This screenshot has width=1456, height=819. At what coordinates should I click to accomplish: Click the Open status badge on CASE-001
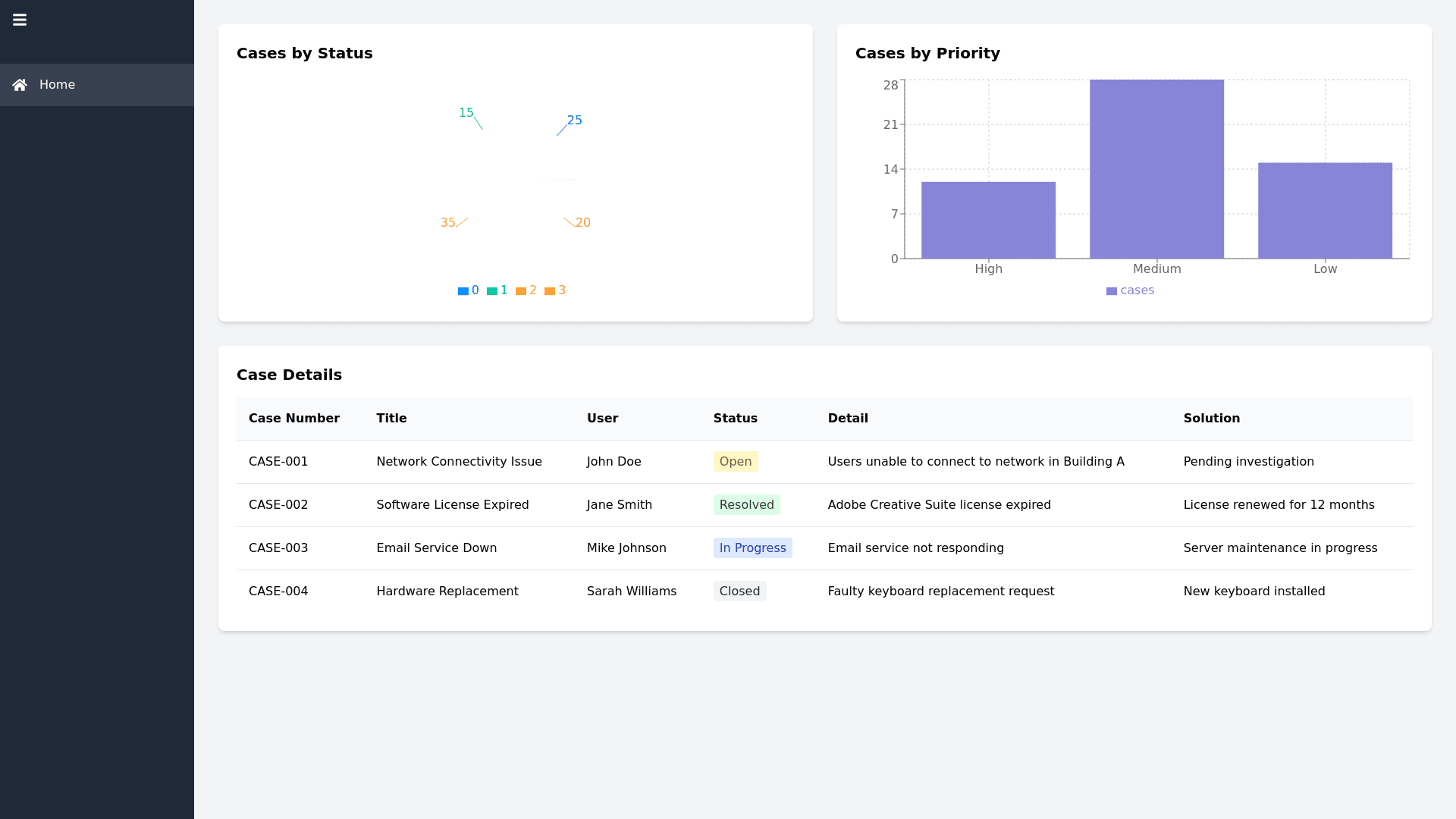click(x=735, y=461)
